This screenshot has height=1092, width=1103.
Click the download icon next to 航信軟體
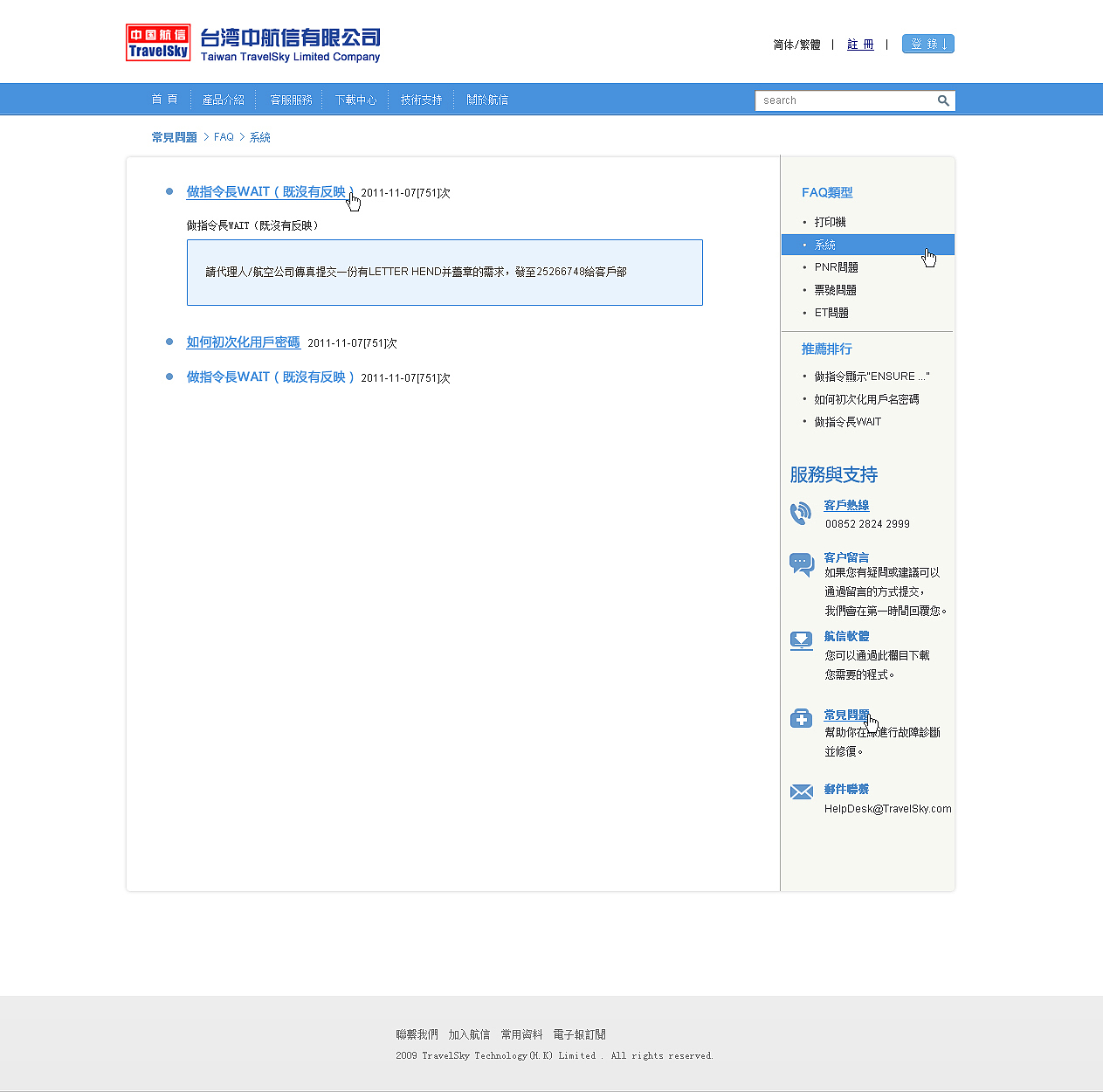click(801, 640)
